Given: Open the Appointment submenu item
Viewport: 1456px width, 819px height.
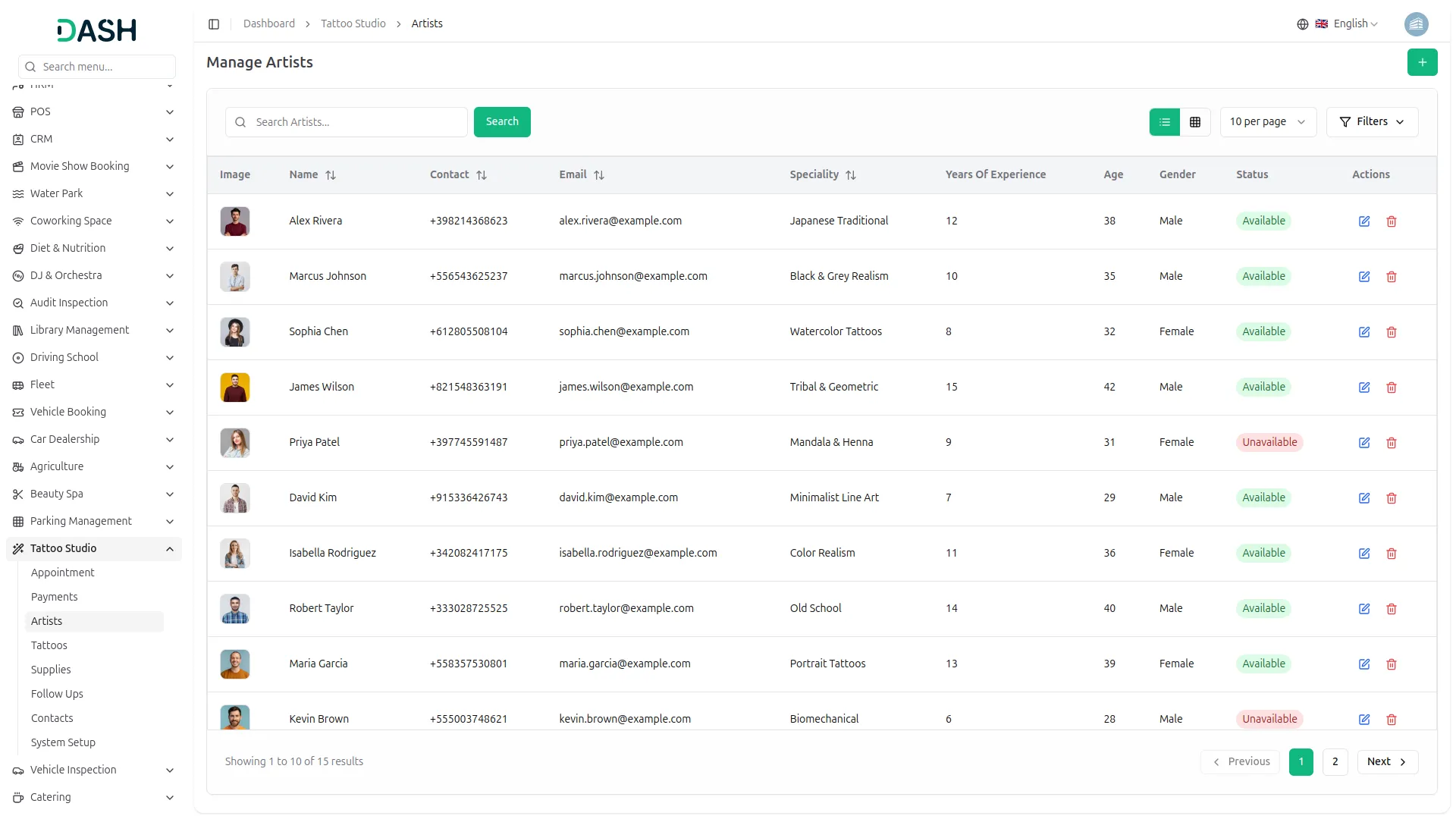Looking at the screenshot, I should coord(63,573).
